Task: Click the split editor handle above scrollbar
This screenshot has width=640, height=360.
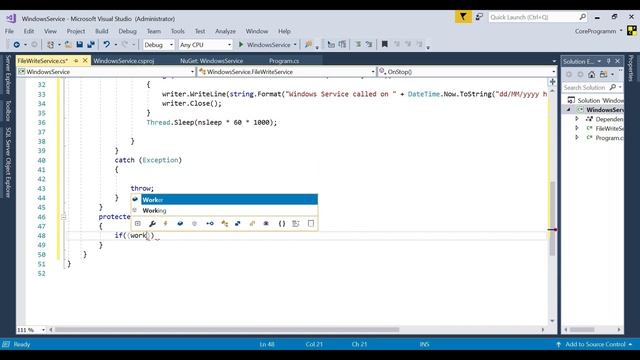Action: point(552,82)
